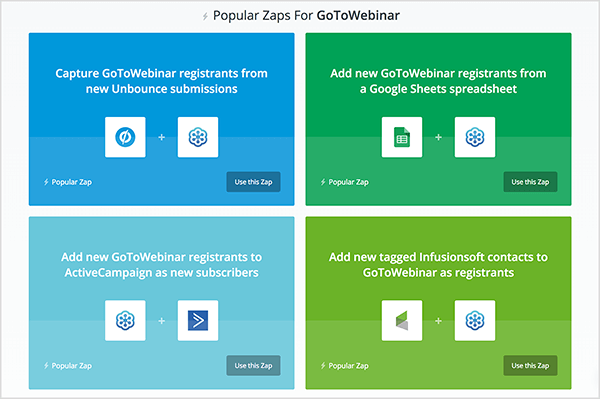Image resolution: width=600 pixels, height=399 pixels.
Task: Open 'Capture GoToWebinar registrants from new Unbounce submissions' title
Action: (161, 81)
